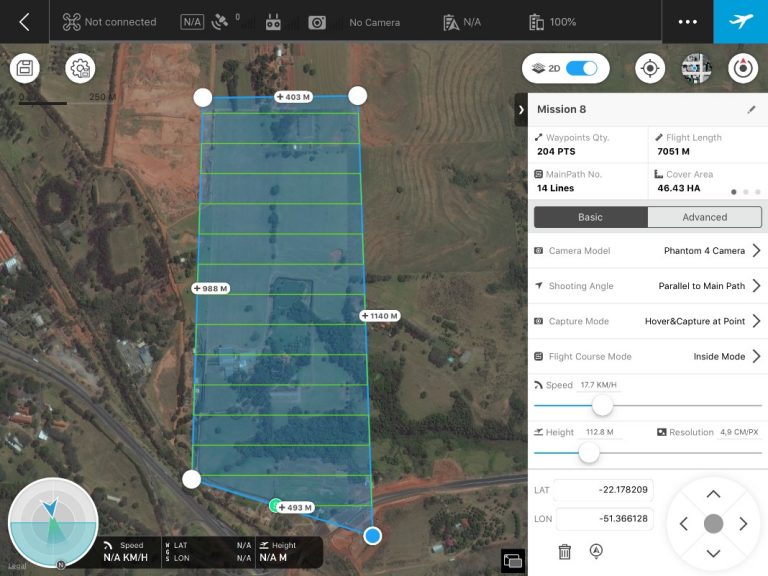Swap map and camera view icon

(513, 560)
